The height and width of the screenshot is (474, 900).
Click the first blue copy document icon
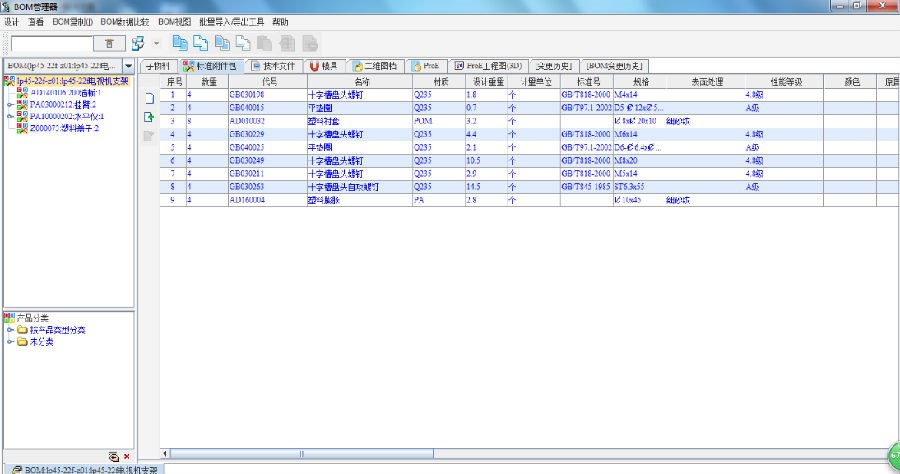[180, 43]
